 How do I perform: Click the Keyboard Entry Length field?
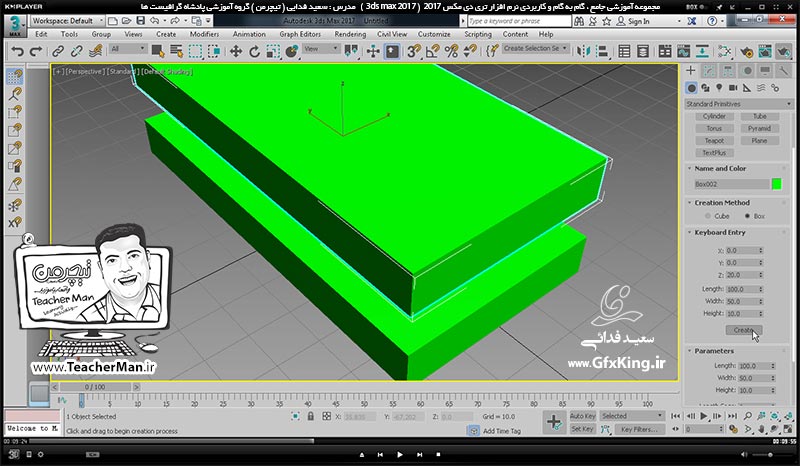point(744,289)
